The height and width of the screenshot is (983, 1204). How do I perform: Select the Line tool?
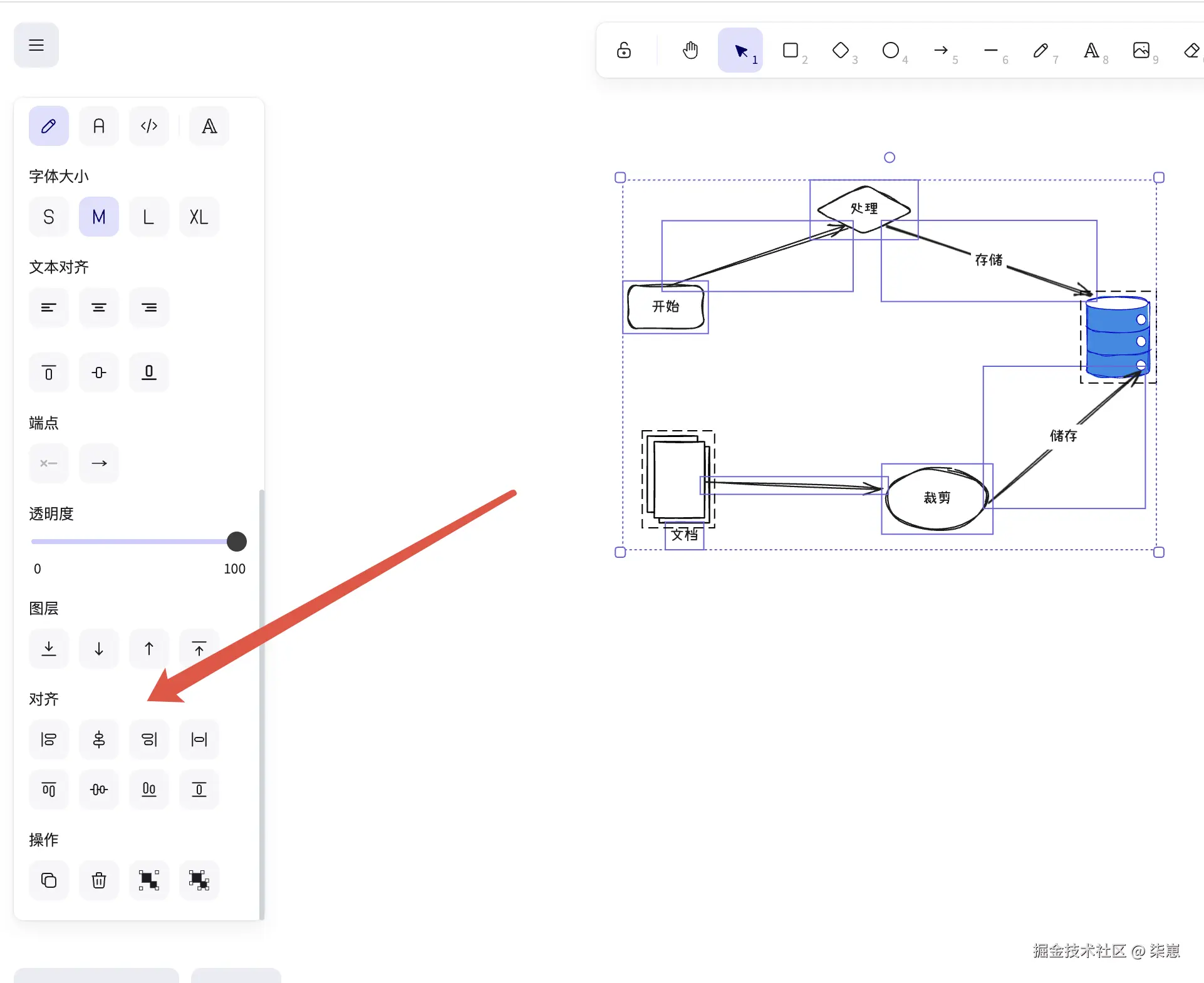(x=990, y=50)
